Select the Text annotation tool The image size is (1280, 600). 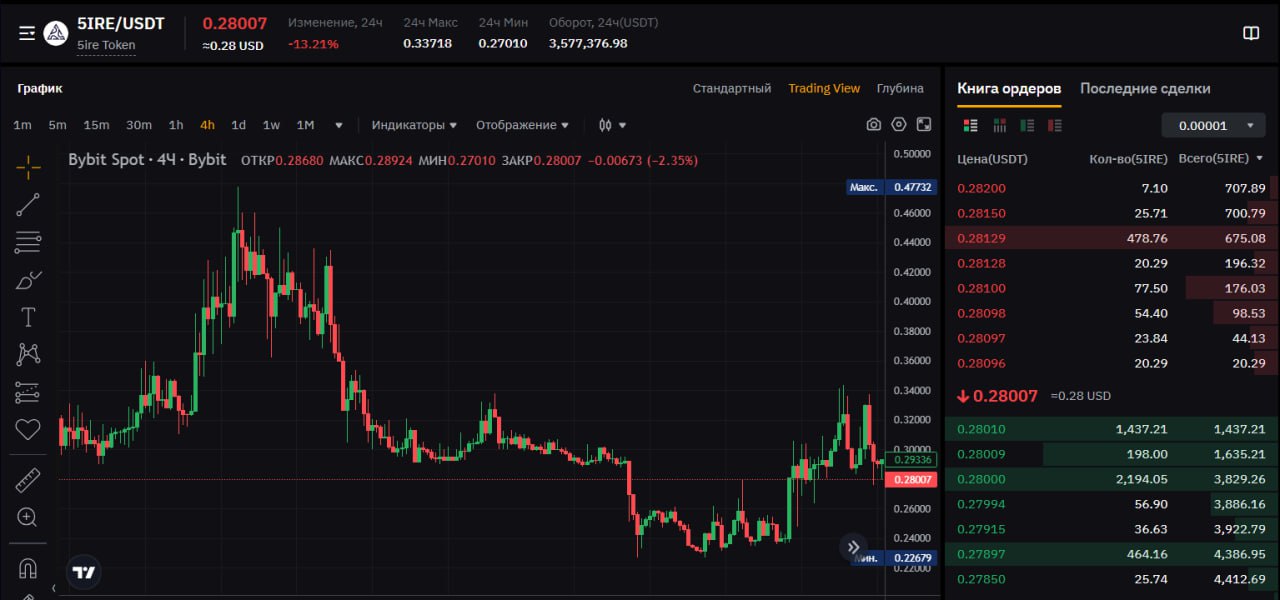(x=28, y=317)
